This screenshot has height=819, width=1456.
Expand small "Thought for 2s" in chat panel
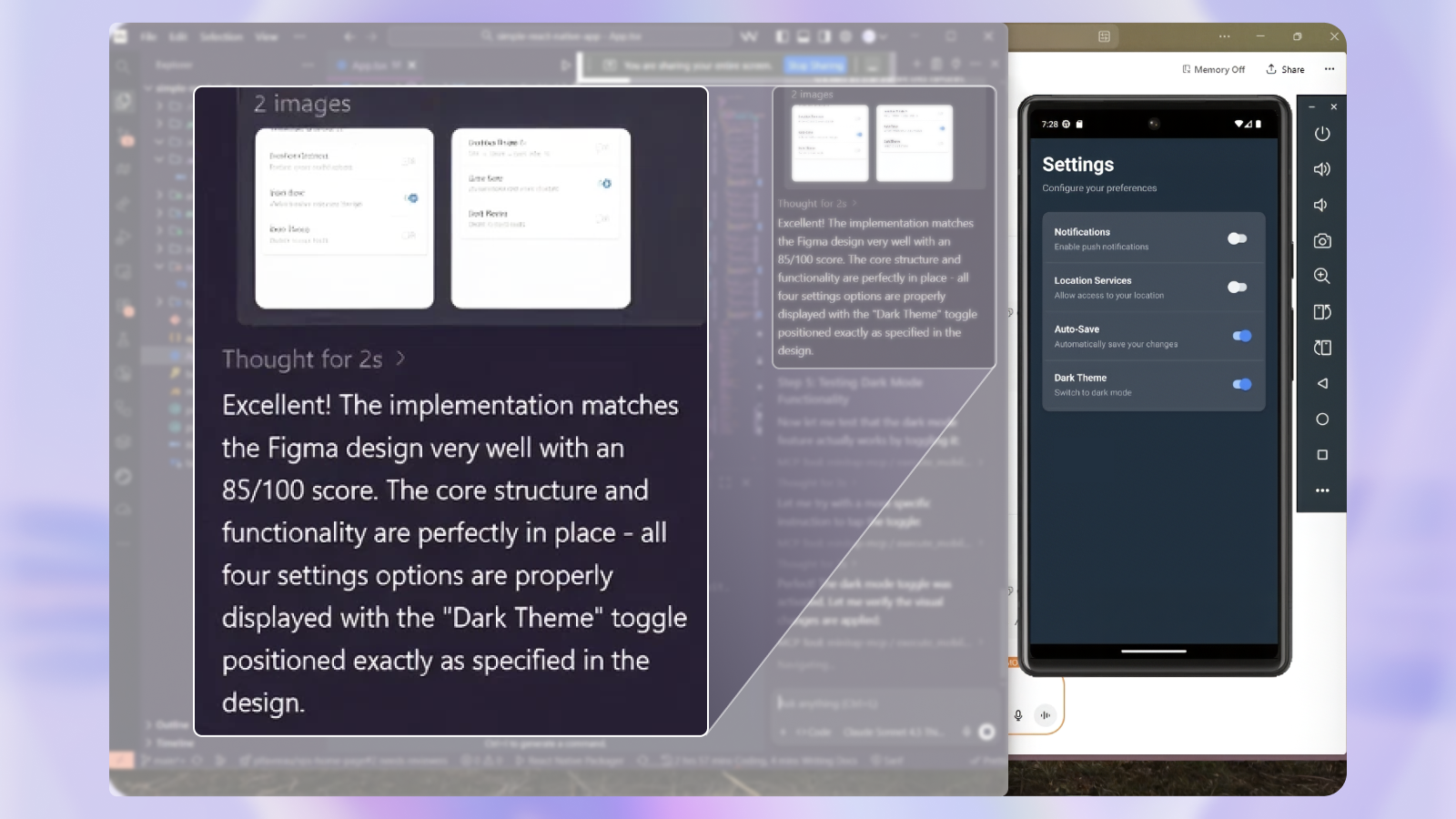(816, 204)
